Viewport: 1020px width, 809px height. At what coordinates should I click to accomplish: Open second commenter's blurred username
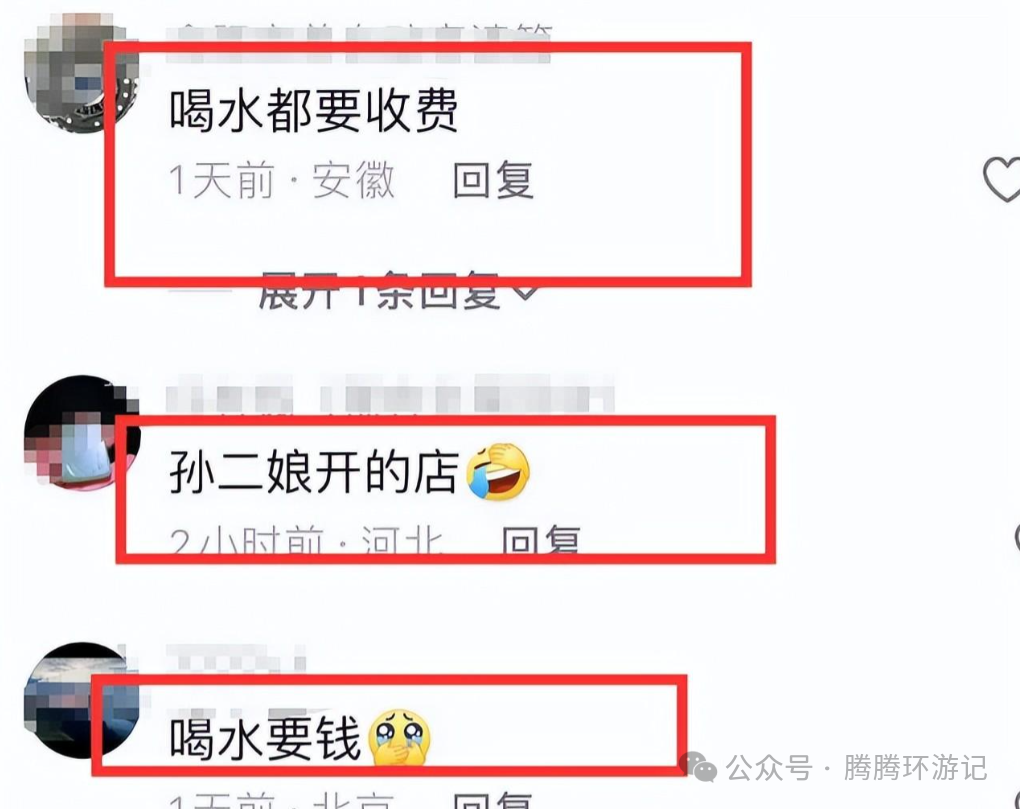[x=390, y=395]
